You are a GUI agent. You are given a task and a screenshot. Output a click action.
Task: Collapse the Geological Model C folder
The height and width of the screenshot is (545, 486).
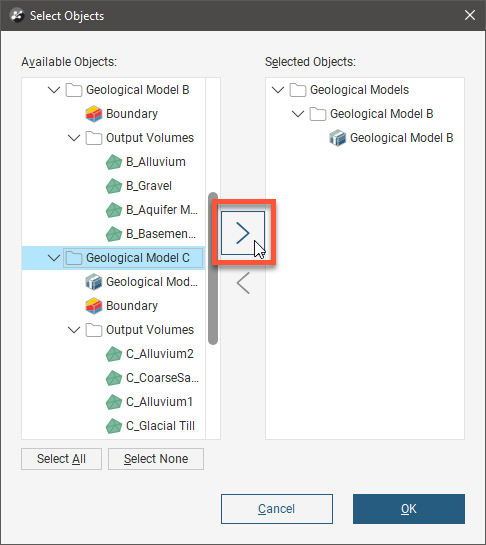point(54,258)
